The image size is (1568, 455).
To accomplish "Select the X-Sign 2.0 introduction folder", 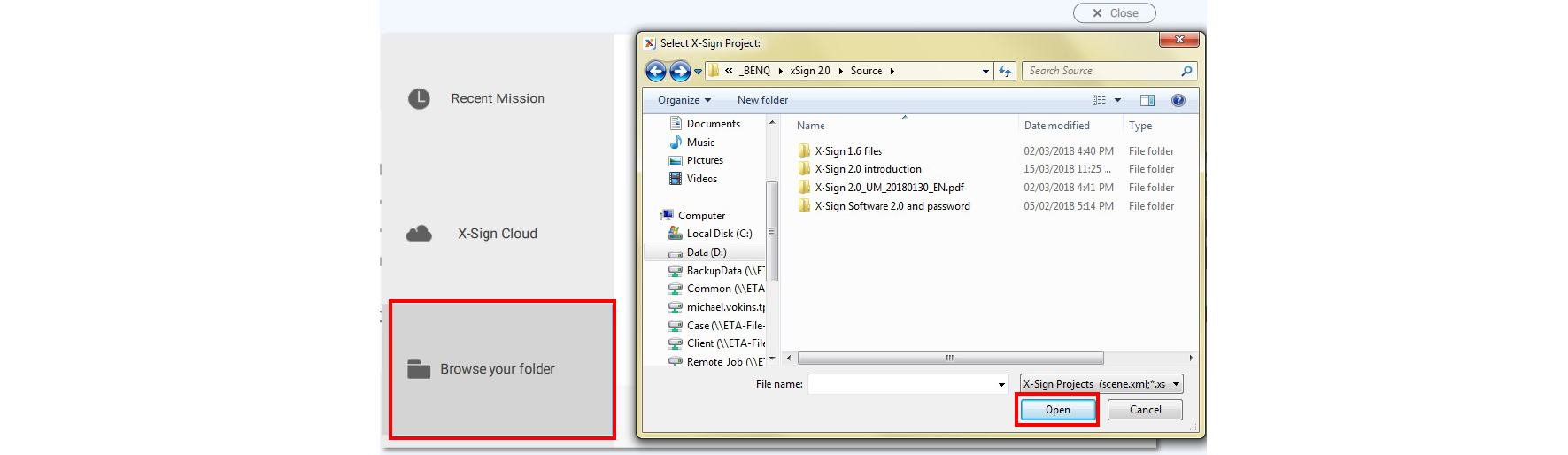I will tap(868, 169).
